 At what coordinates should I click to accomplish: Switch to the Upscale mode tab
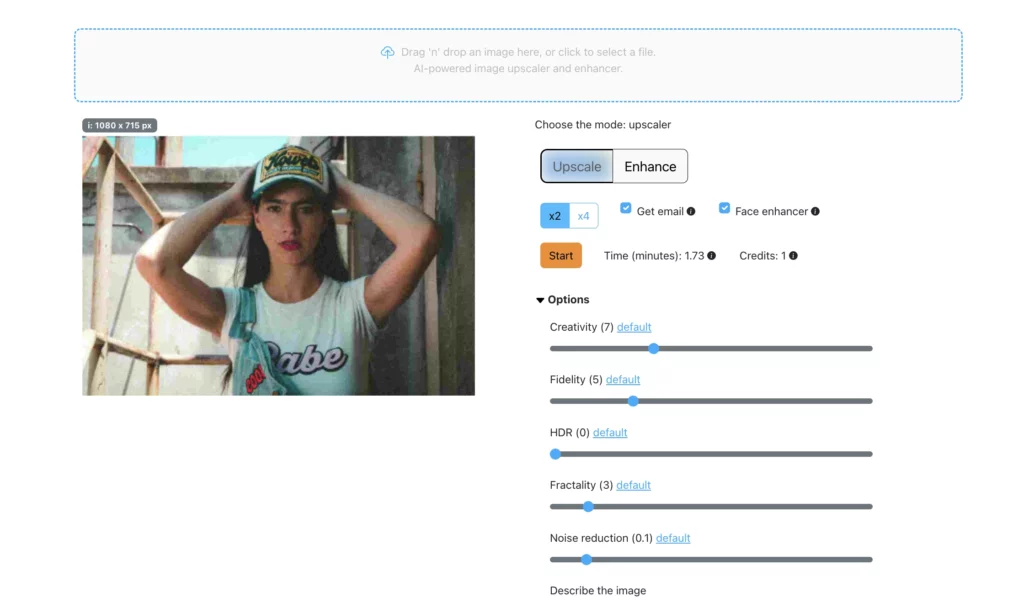pyautogui.click(x=577, y=167)
